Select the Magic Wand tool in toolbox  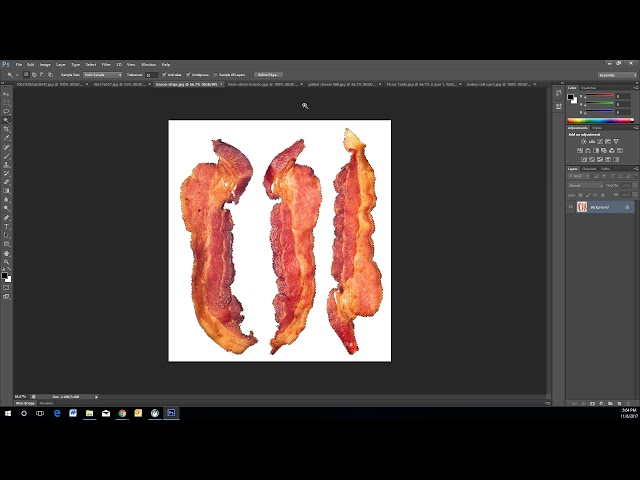click(x=6, y=120)
